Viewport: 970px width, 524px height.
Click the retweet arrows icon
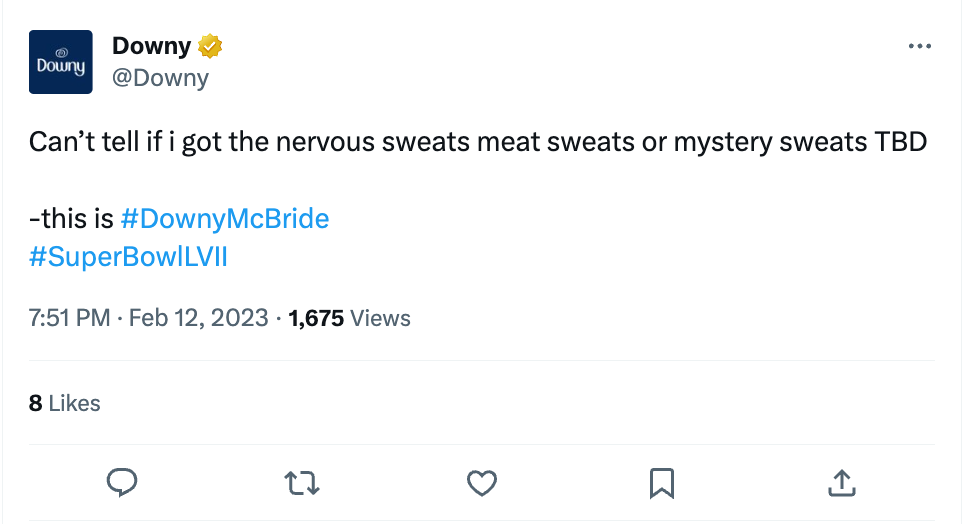302,484
